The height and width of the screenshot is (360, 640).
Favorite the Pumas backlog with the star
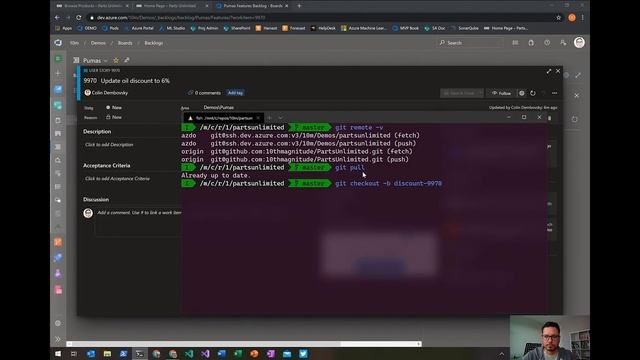click(x=116, y=60)
